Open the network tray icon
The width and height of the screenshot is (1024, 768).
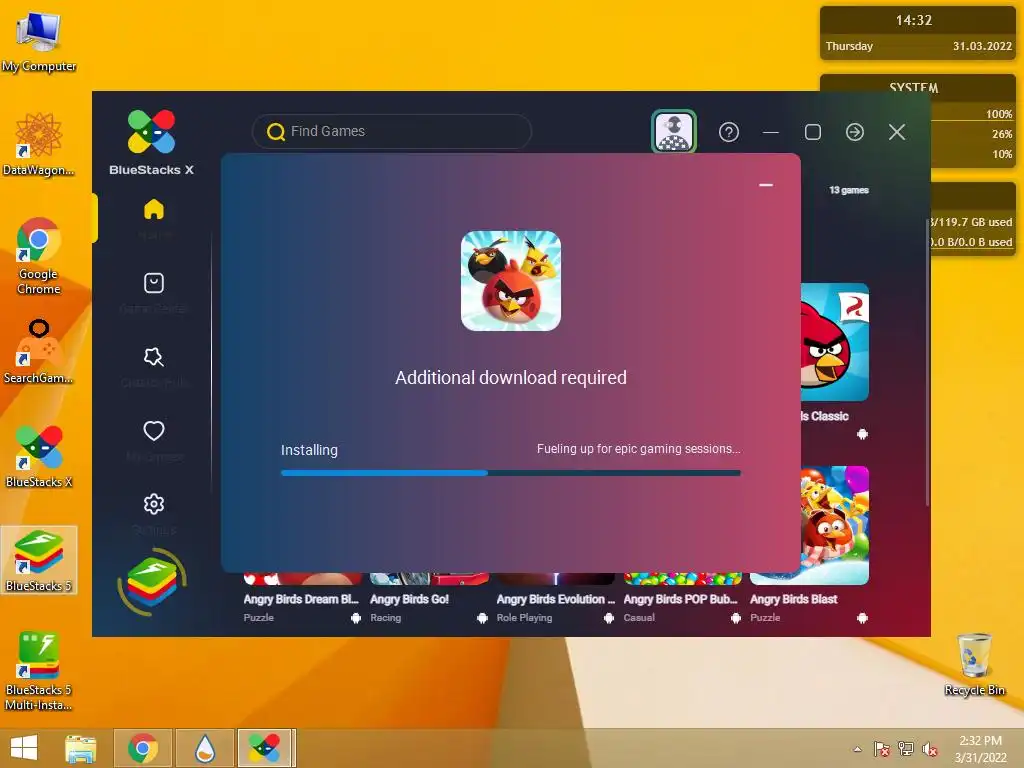tap(906, 749)
